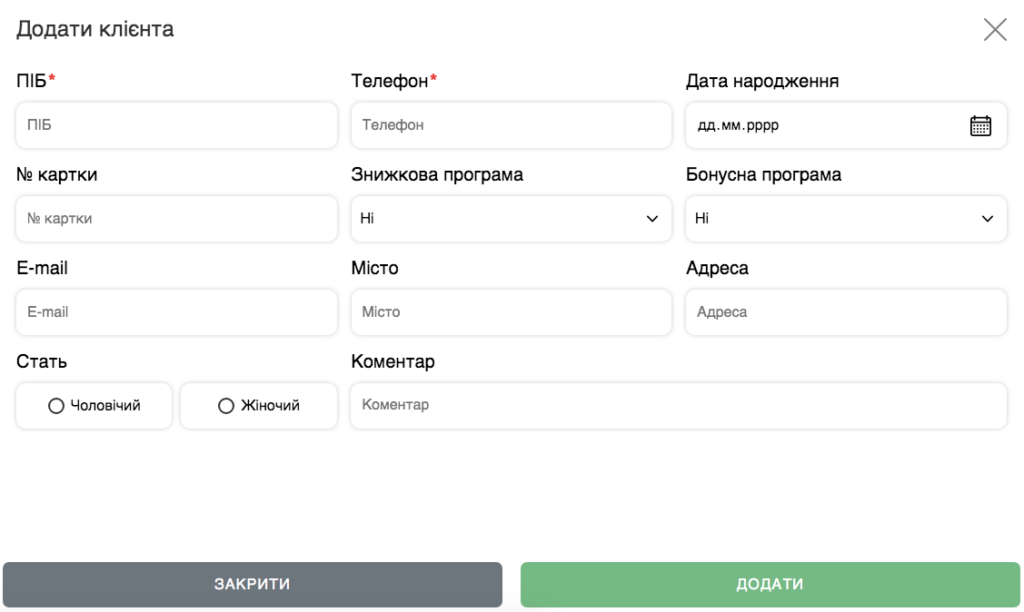Click the Телефон field label

(x=390, y=81)
